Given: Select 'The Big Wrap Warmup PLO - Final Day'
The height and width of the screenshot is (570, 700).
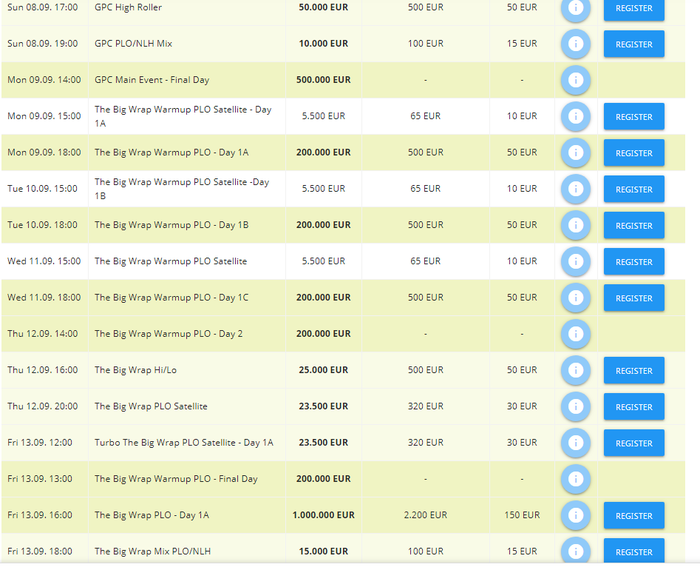Looking at the screenshot, I should pyautogui.click(x=176, y=479).
